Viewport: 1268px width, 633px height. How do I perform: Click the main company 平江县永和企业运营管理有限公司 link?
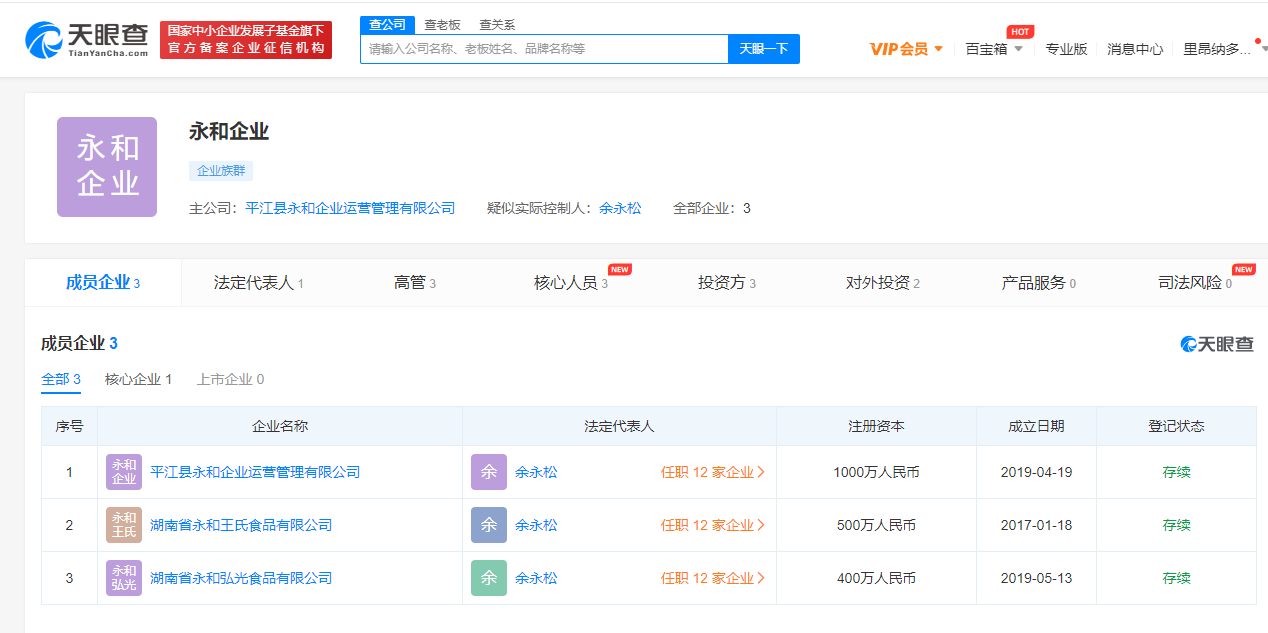tap(350, 208)
